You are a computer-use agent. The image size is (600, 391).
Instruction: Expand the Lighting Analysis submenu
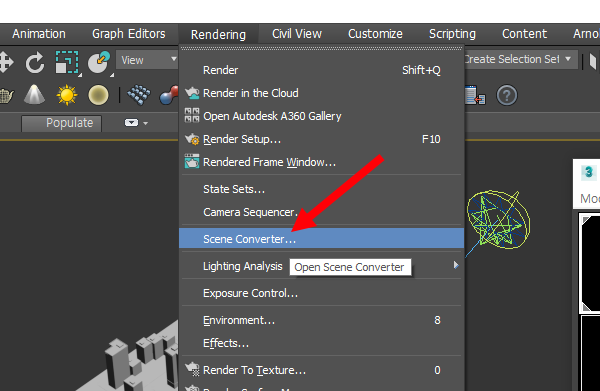pos(321,266)
